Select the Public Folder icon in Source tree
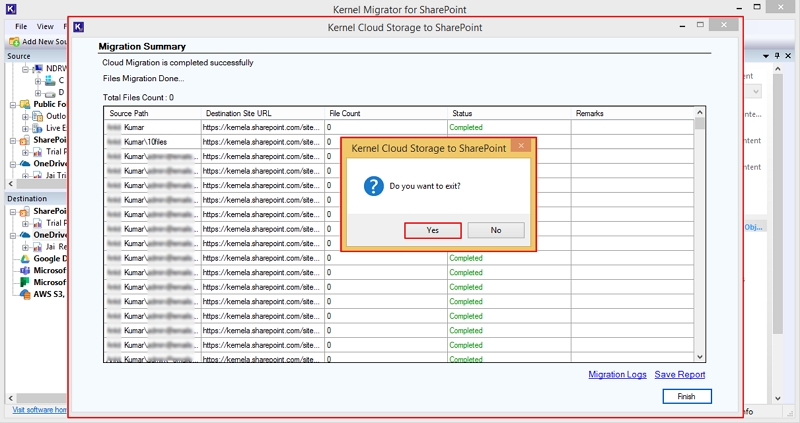 [x=25, y=104]
